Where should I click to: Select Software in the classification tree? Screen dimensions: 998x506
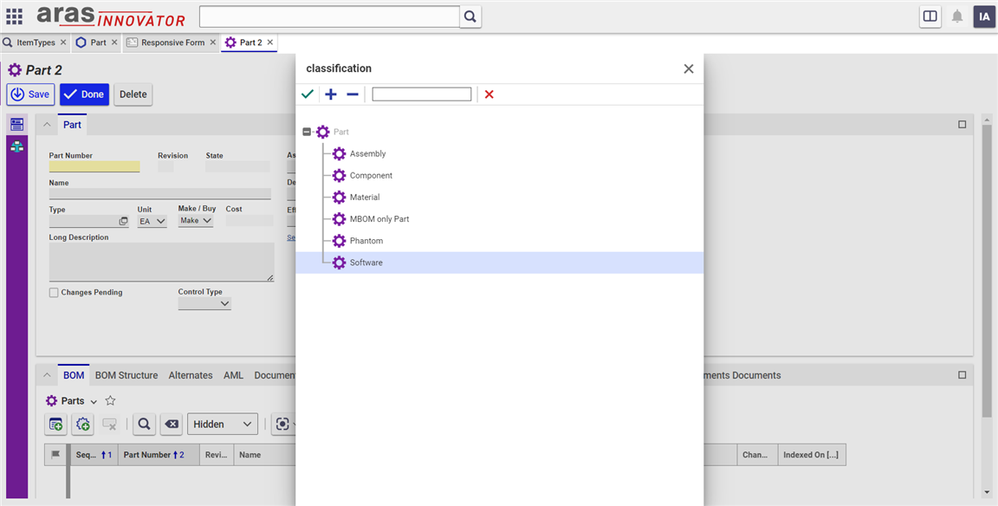(366, 262)
